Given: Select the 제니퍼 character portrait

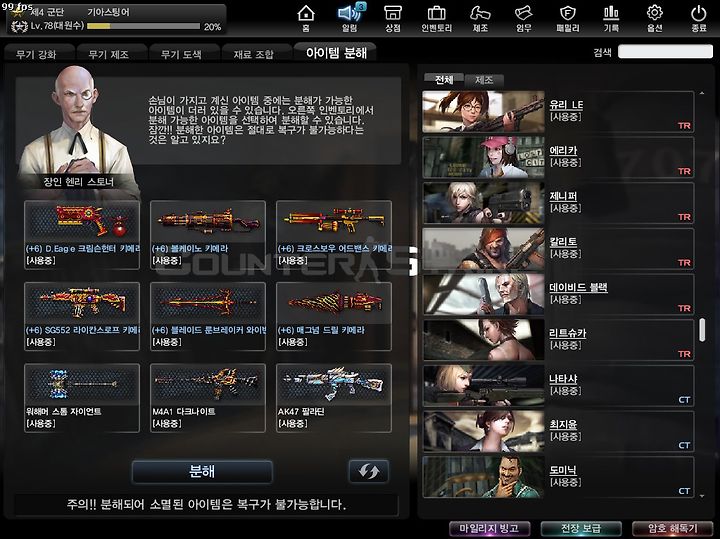Looking at the screenshot, I should pyautogui.click(x=483, y=203).
